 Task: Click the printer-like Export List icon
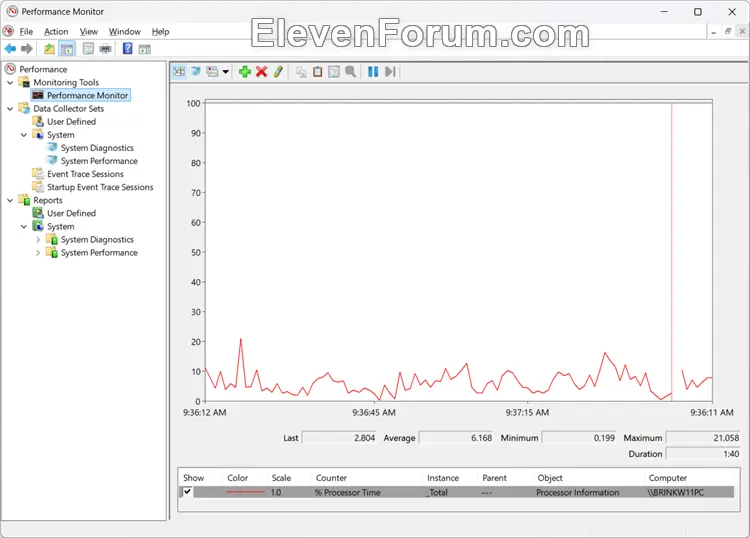point(105,48)
